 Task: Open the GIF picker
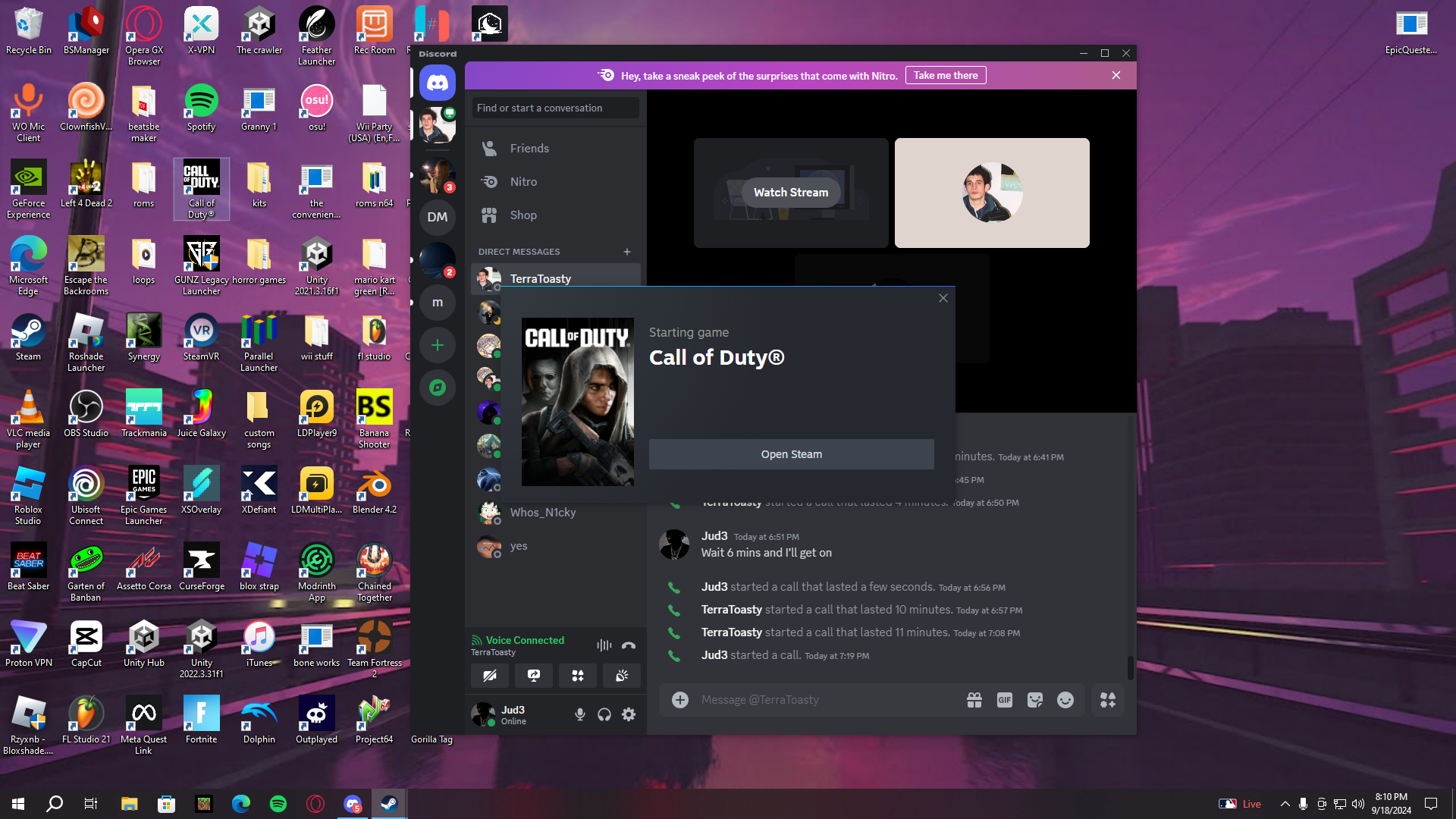[x=1004, y=700]
